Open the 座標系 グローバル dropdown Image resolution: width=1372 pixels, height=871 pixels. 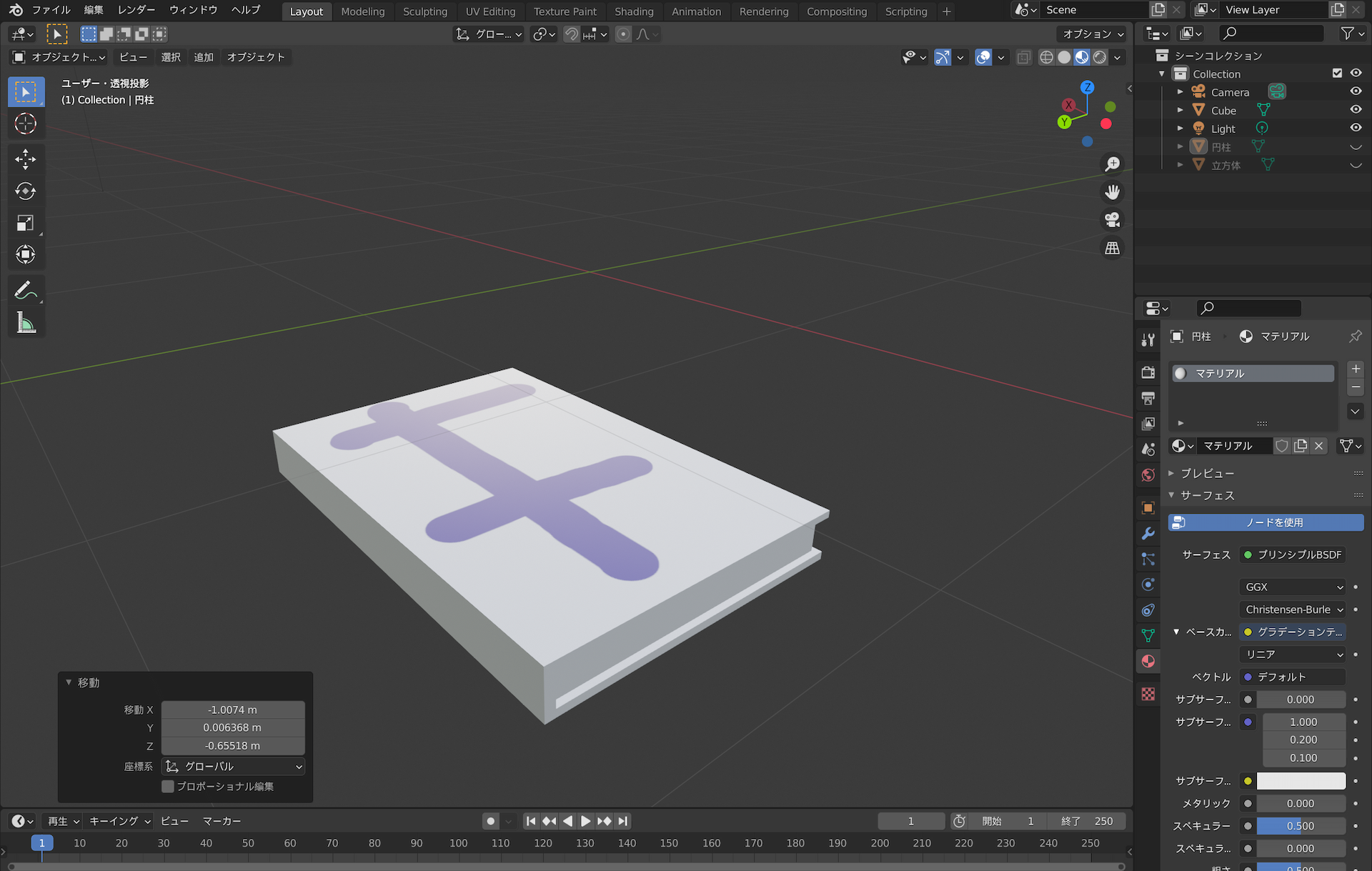[233, 767]
